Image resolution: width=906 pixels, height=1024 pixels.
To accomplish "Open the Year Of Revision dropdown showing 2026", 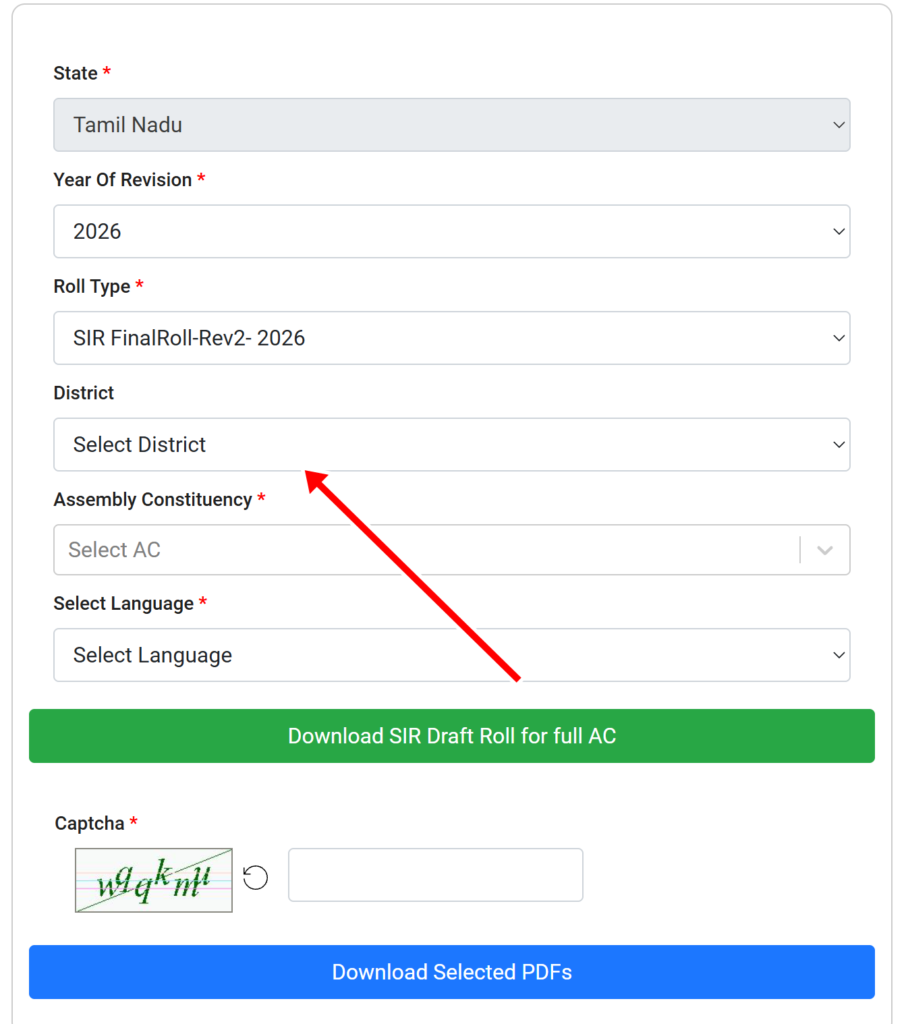I will (451, 231).
